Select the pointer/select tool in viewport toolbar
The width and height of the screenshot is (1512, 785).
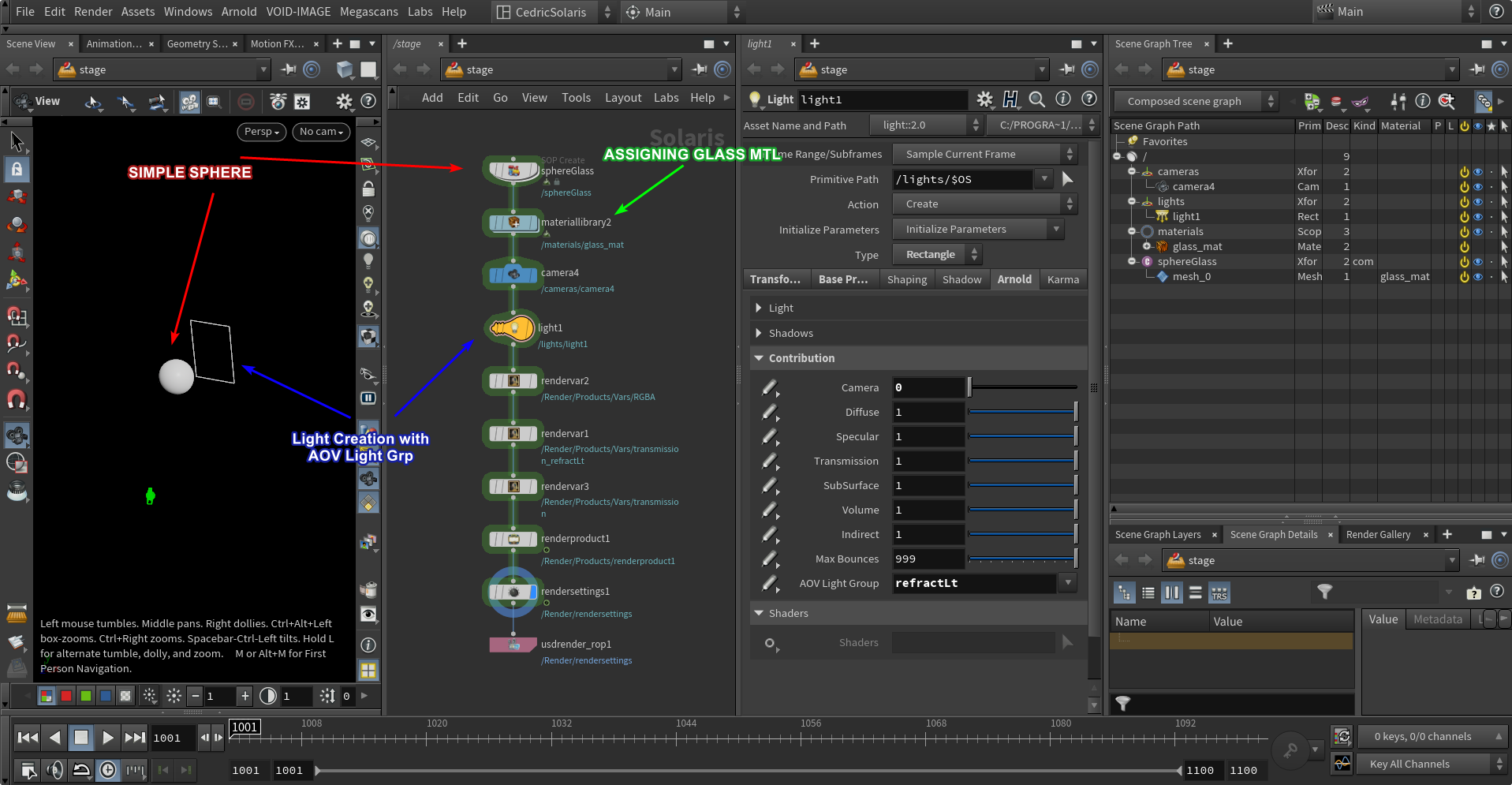(16, 142)
